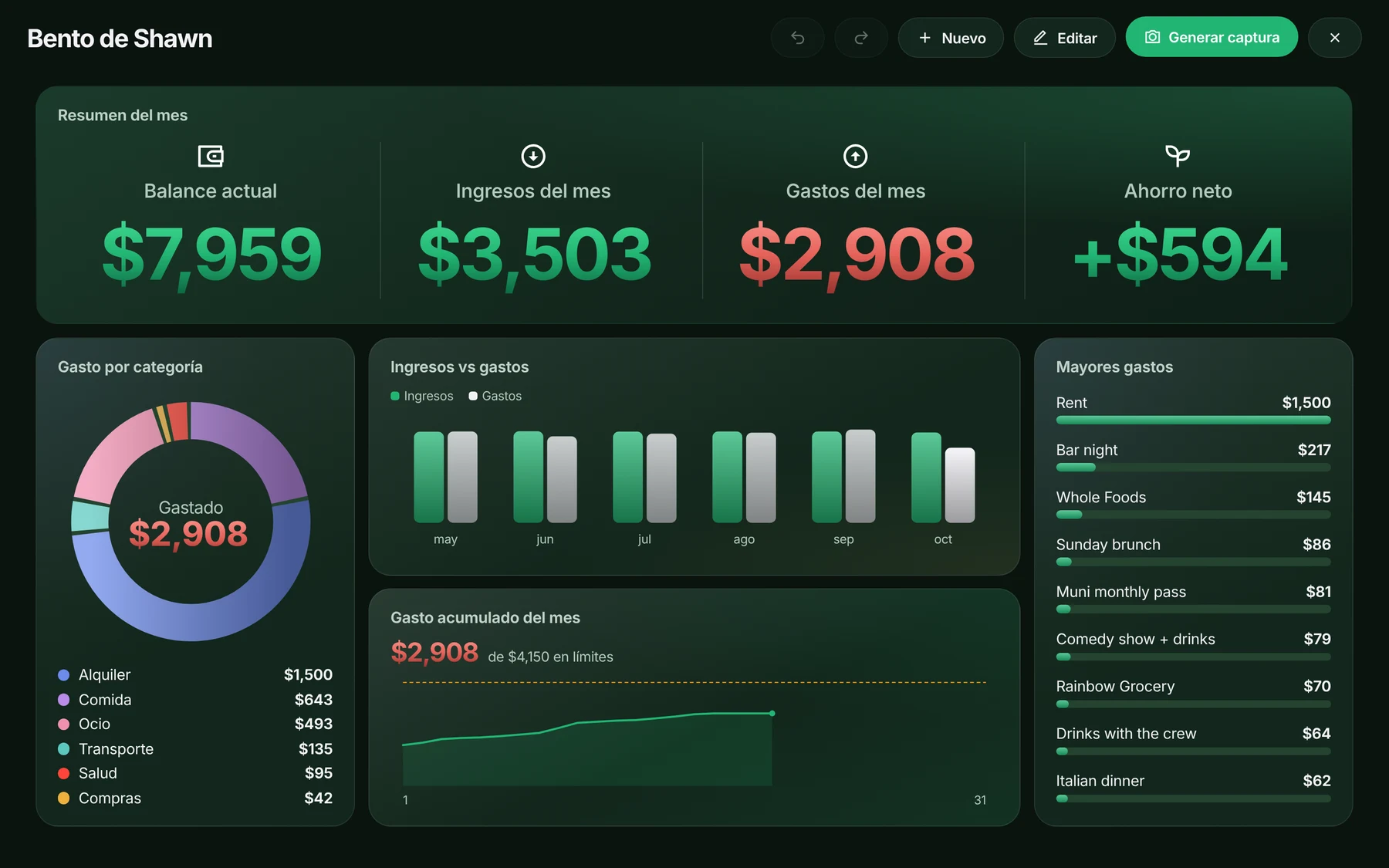
Task: Open edit mode with Editar
Action: tap(1064, 38)
